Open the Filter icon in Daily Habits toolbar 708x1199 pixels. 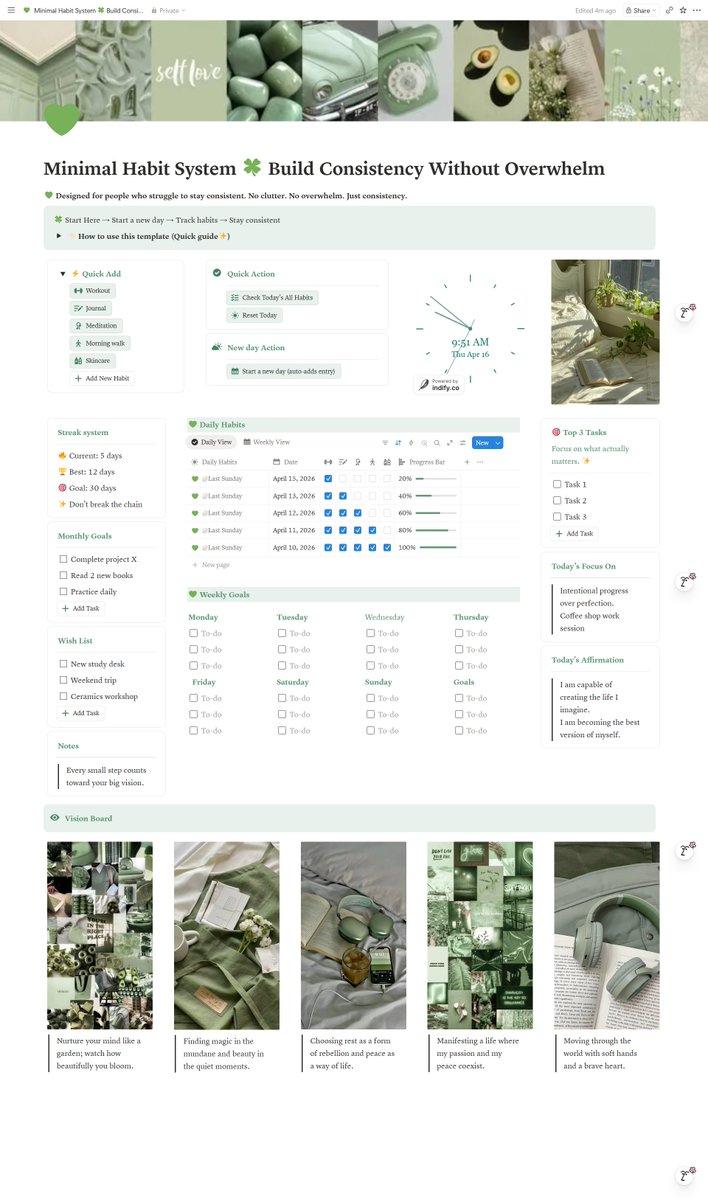pos(385,443)
